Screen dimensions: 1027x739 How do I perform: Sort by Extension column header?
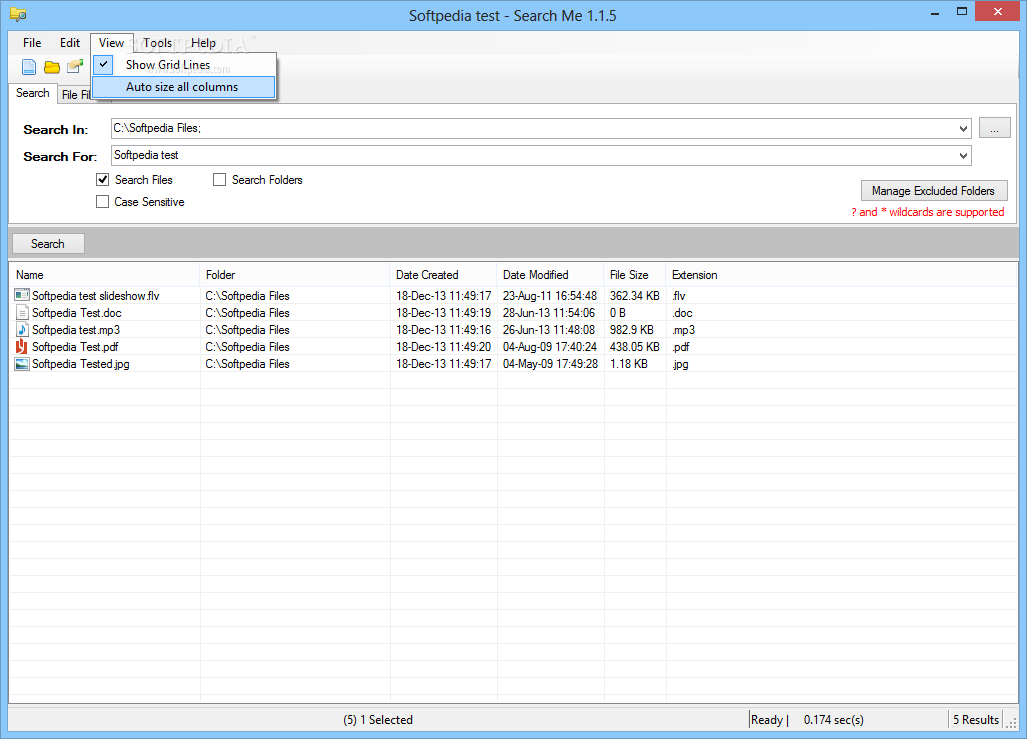[695, 275]
